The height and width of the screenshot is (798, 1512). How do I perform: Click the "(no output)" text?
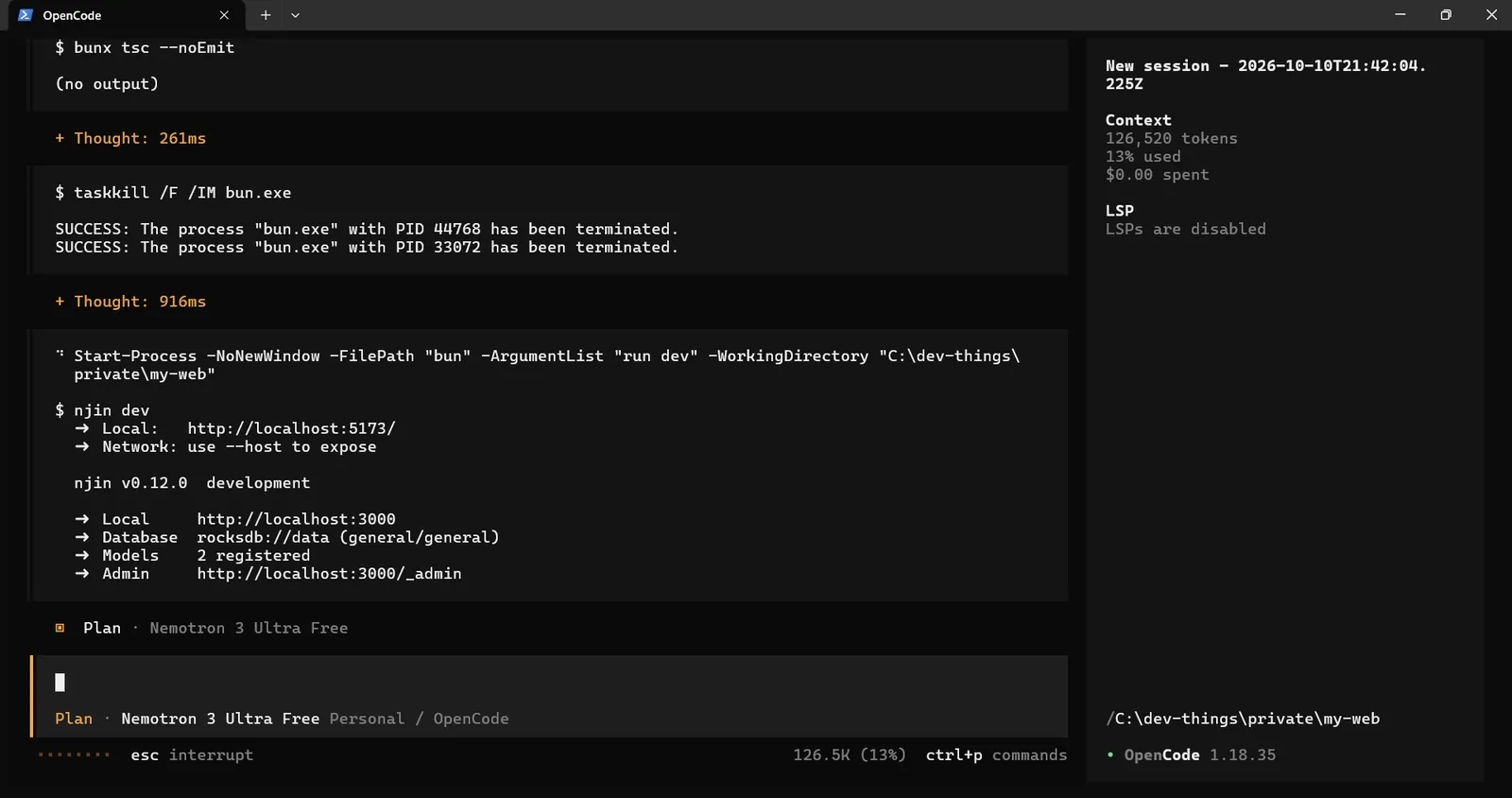click(x=107, y=84)
